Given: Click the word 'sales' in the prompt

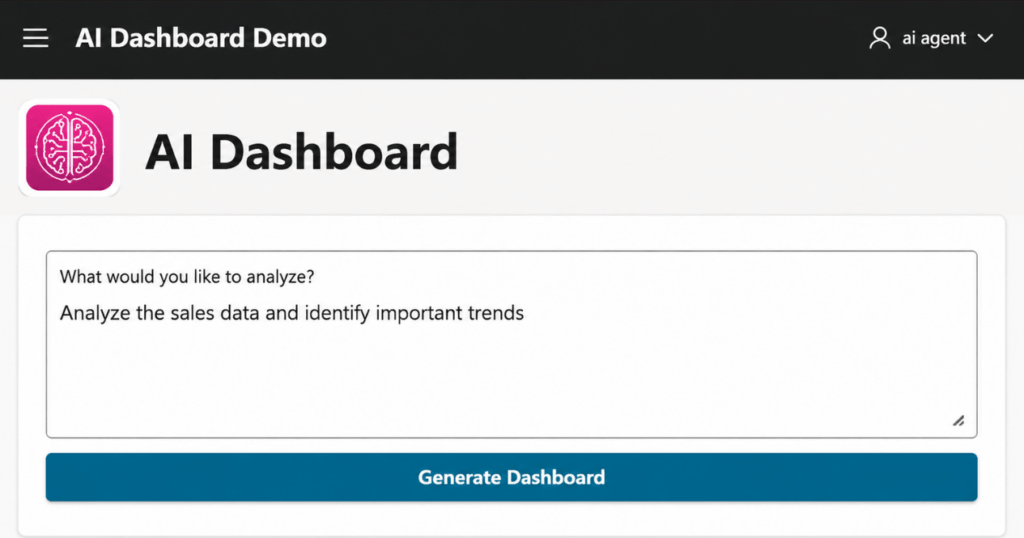Looking at the screenshot, I should pyautogui.click(x=192, y=313).
